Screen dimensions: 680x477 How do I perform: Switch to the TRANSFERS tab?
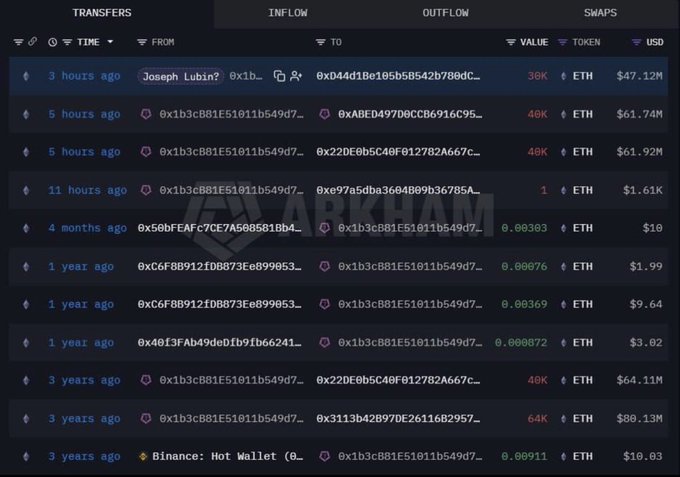click(102, 13)
